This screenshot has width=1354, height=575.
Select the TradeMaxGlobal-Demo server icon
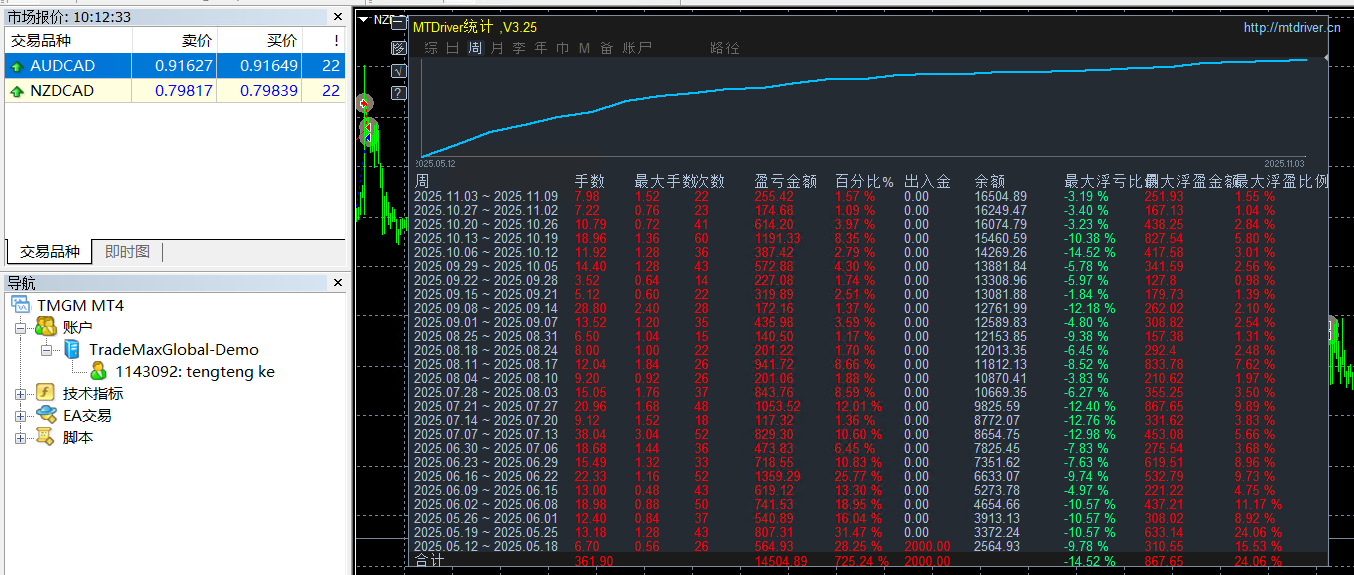[x=72, y=349]
